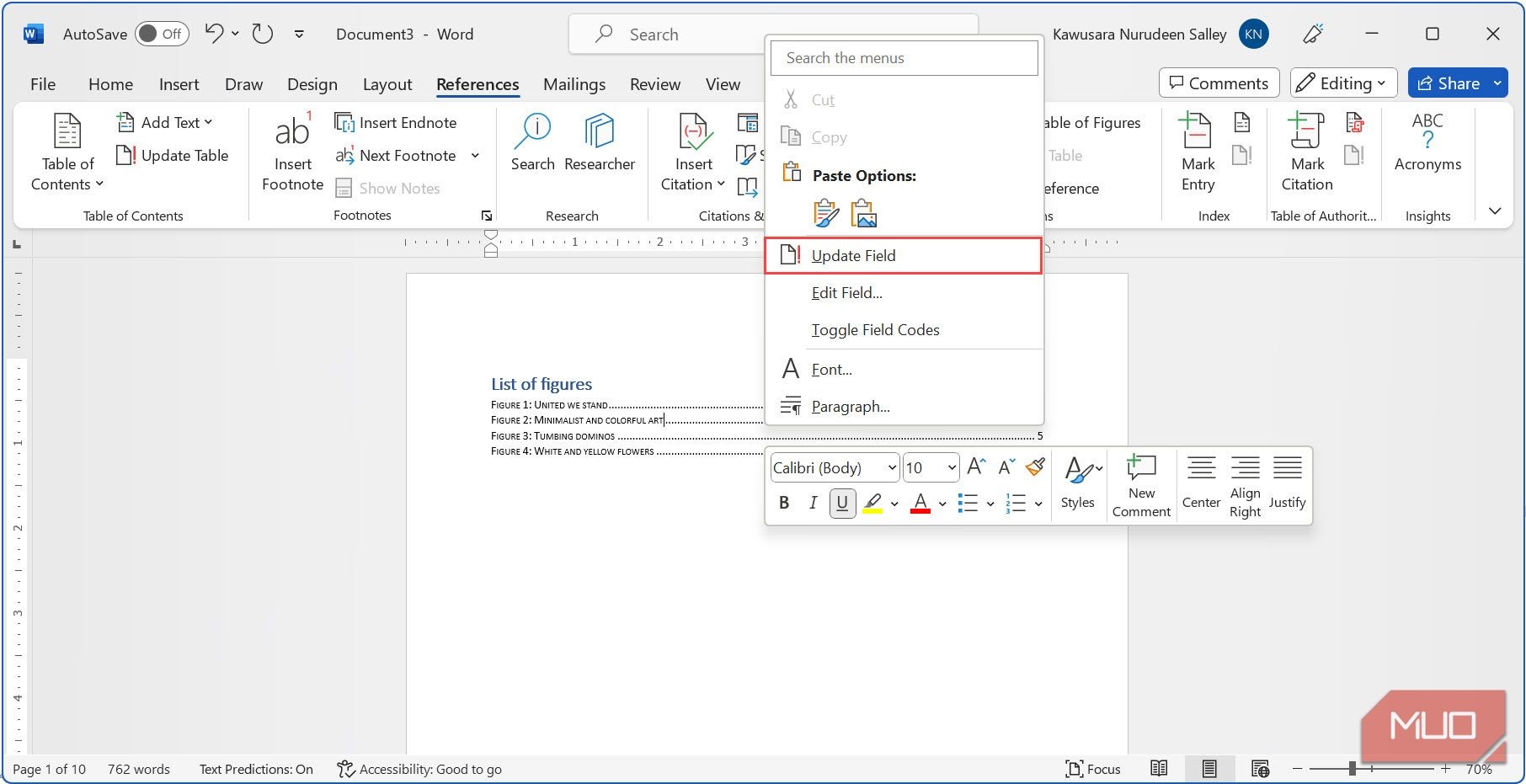Undo the last action

215,34
